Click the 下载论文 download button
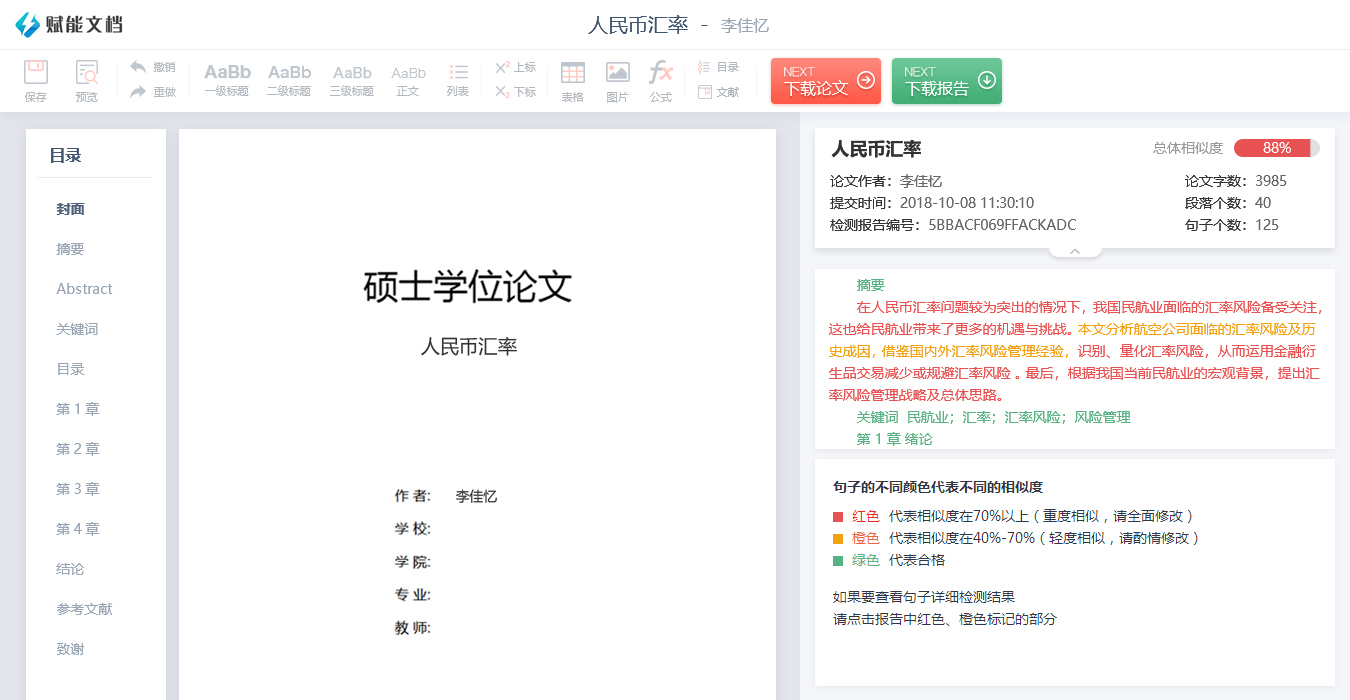 [x=825, y=81]
